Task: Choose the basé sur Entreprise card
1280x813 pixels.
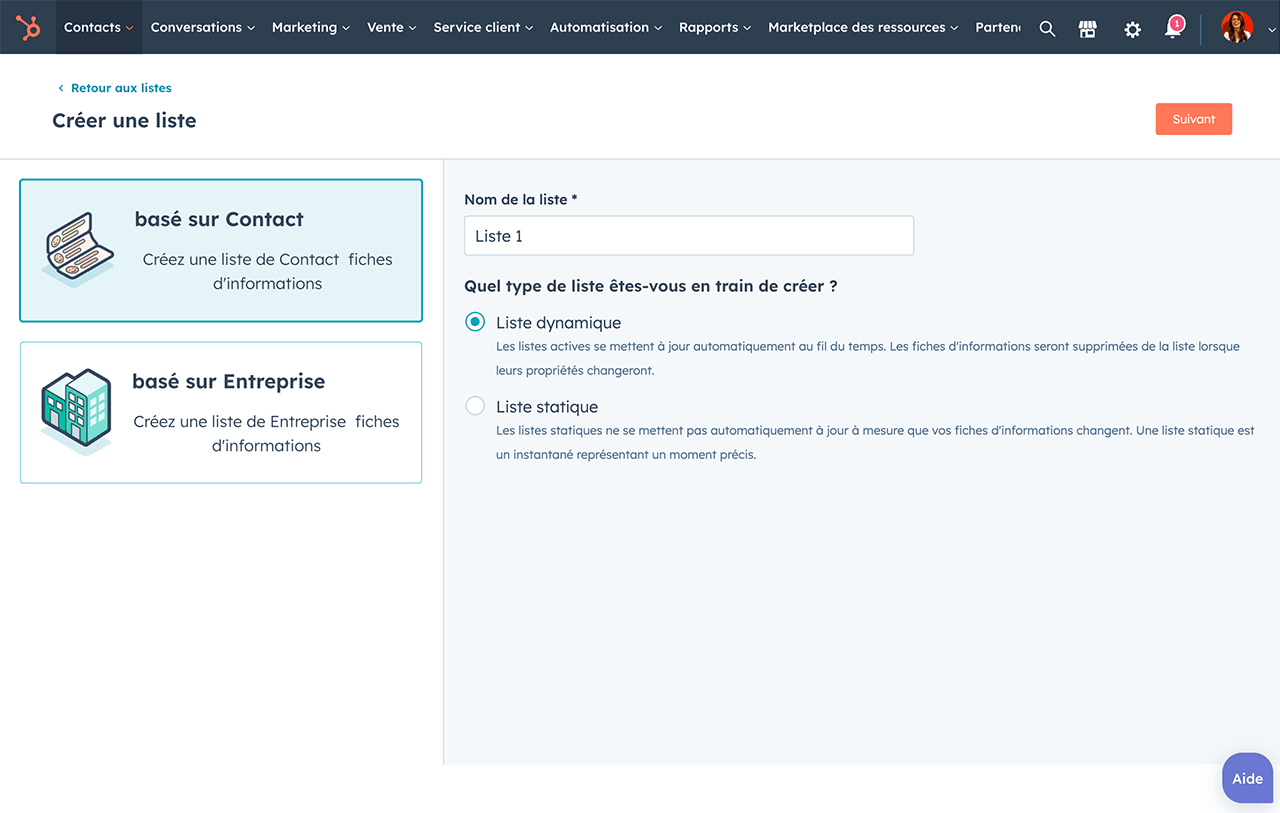Action: click(221, 413)
